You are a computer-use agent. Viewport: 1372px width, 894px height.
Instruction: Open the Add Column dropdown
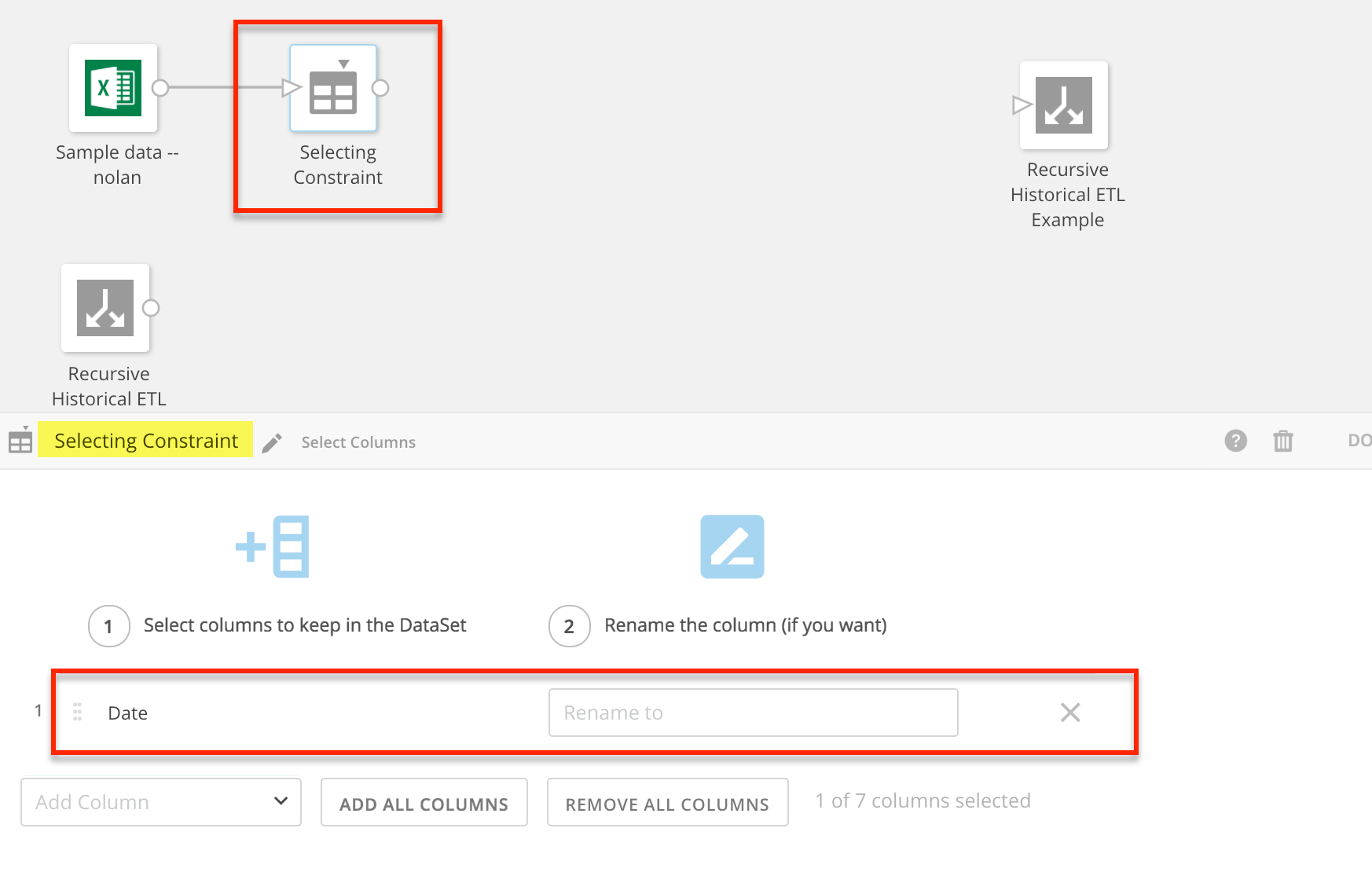160,802
